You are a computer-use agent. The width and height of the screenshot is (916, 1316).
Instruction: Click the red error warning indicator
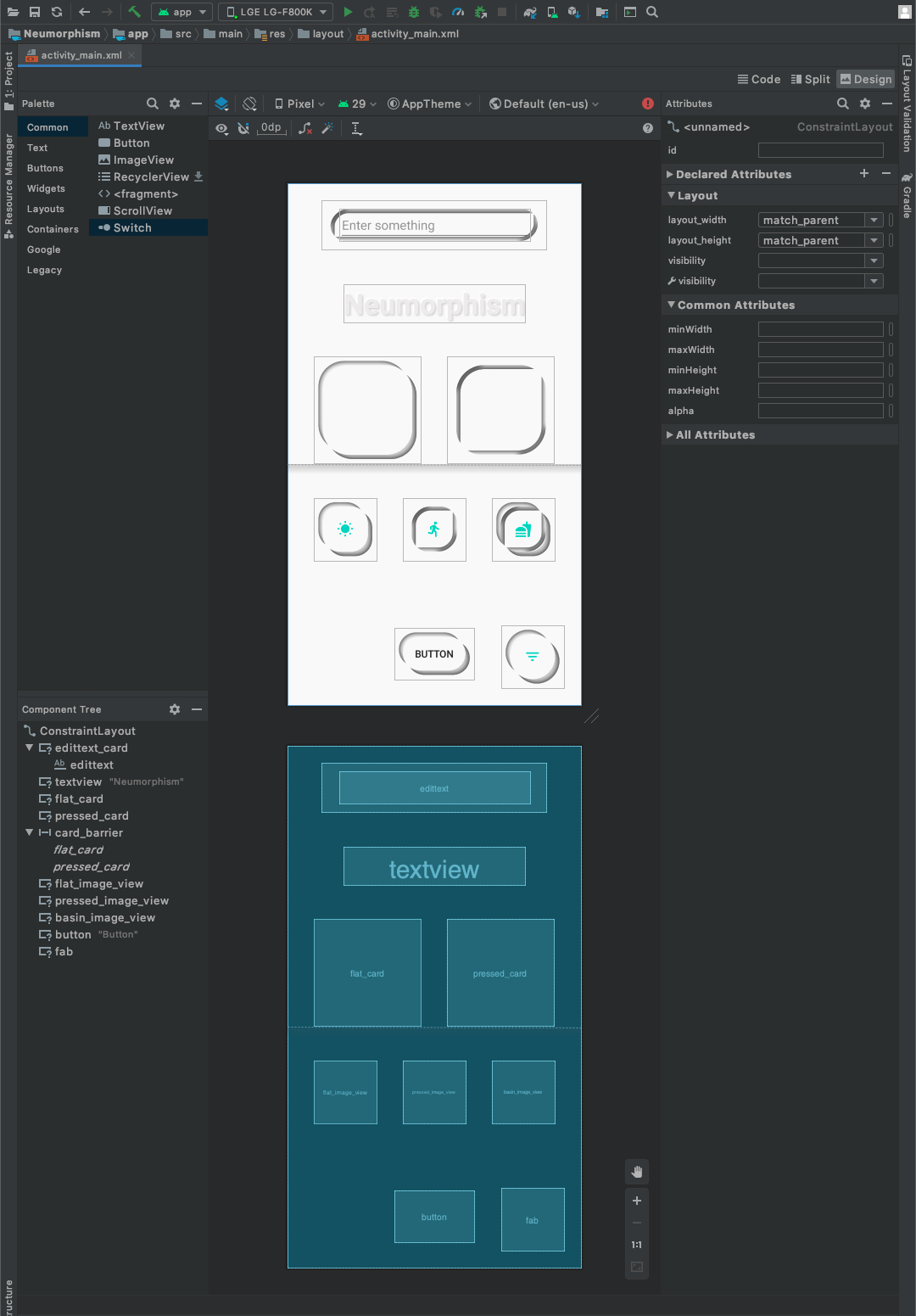tap(648, 104)
